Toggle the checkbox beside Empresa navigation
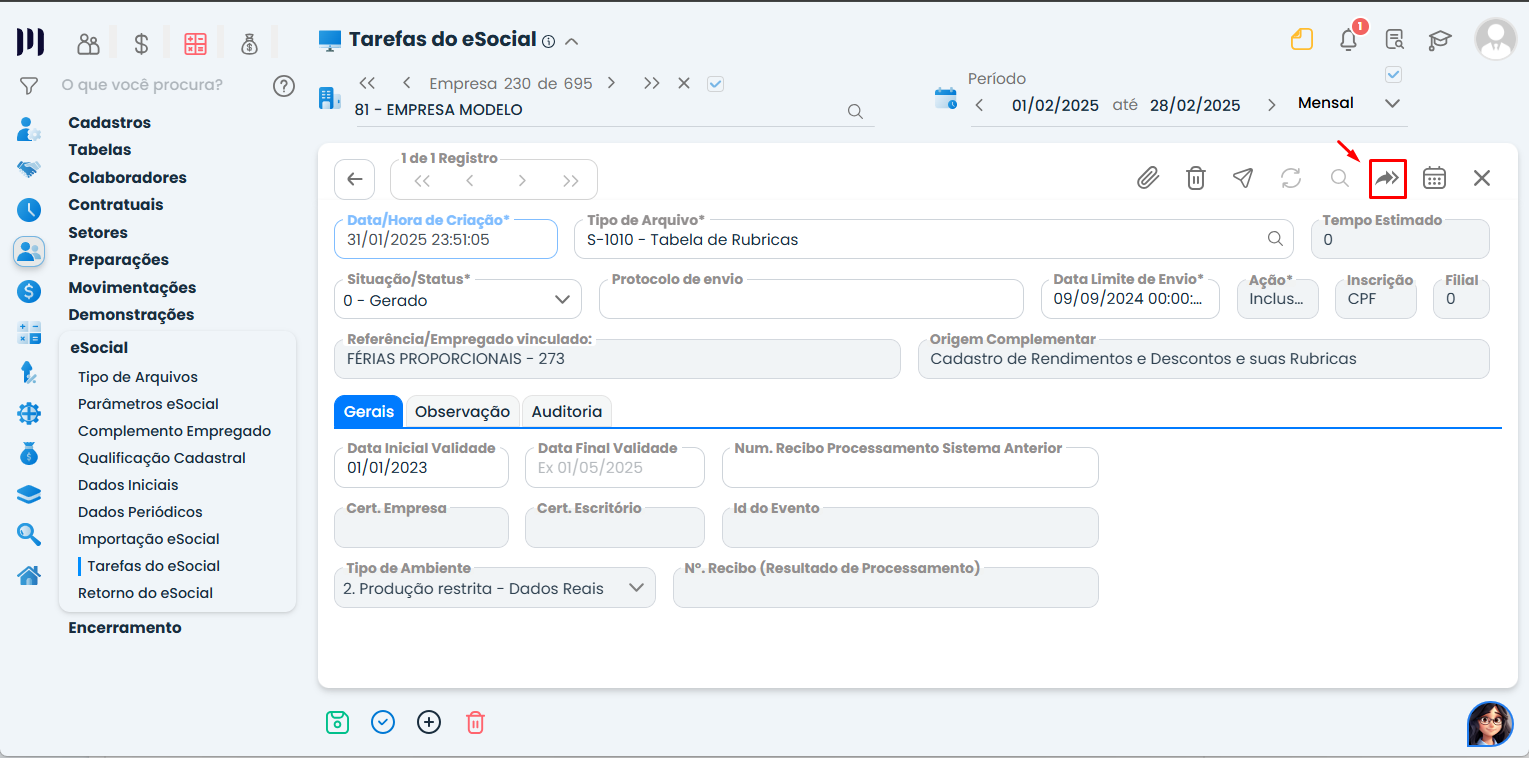 [715, 84]
